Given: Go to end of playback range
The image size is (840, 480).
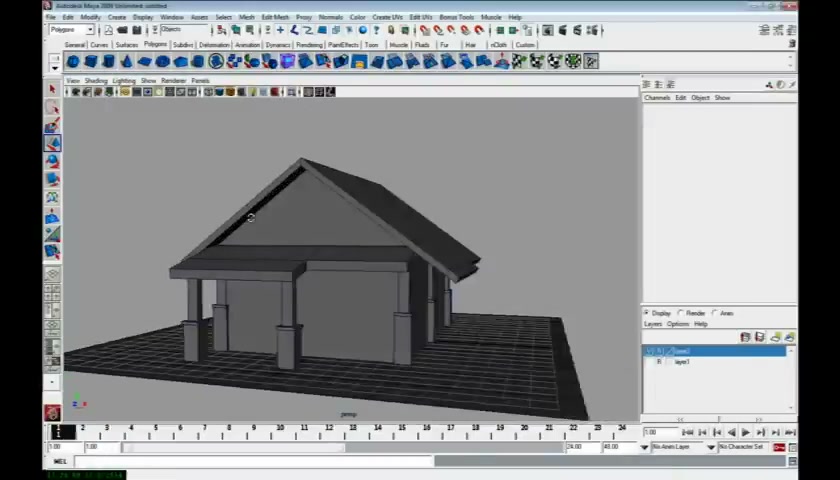Looking at the screenshot, I should click(x=790, y=432).
